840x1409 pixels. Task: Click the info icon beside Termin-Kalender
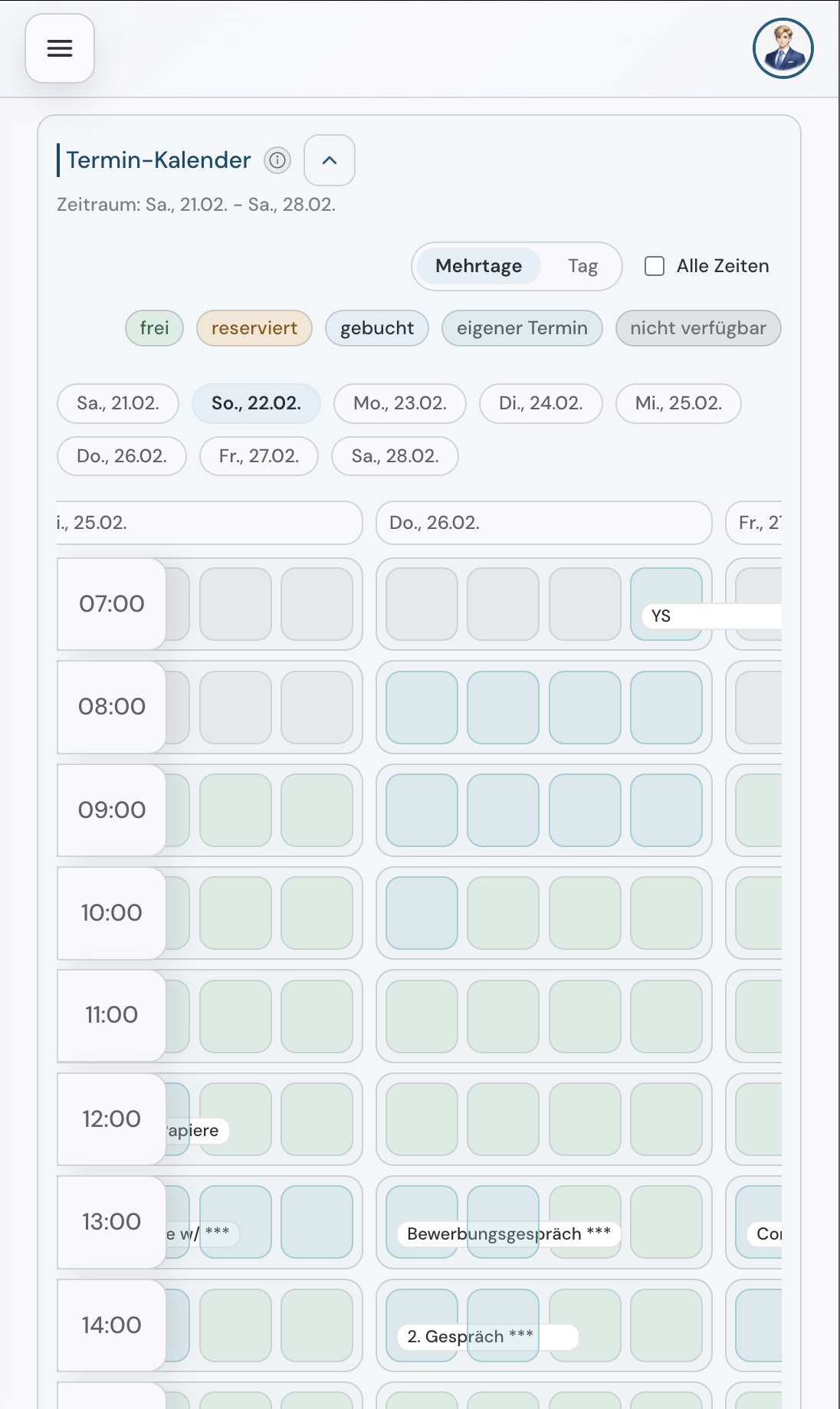click(x=277, y=160)
